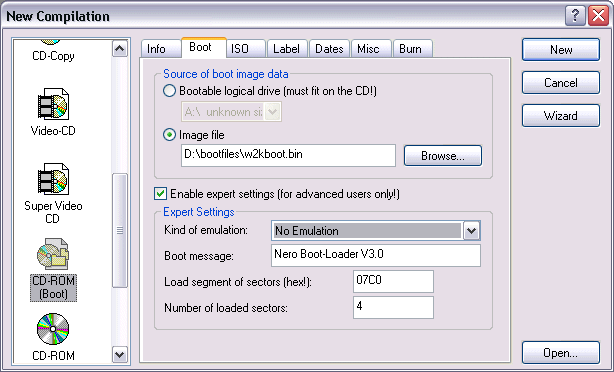Screen dimensions: 614x372
Task: Click the compilation list scroll down arrow
Action: 119,355
